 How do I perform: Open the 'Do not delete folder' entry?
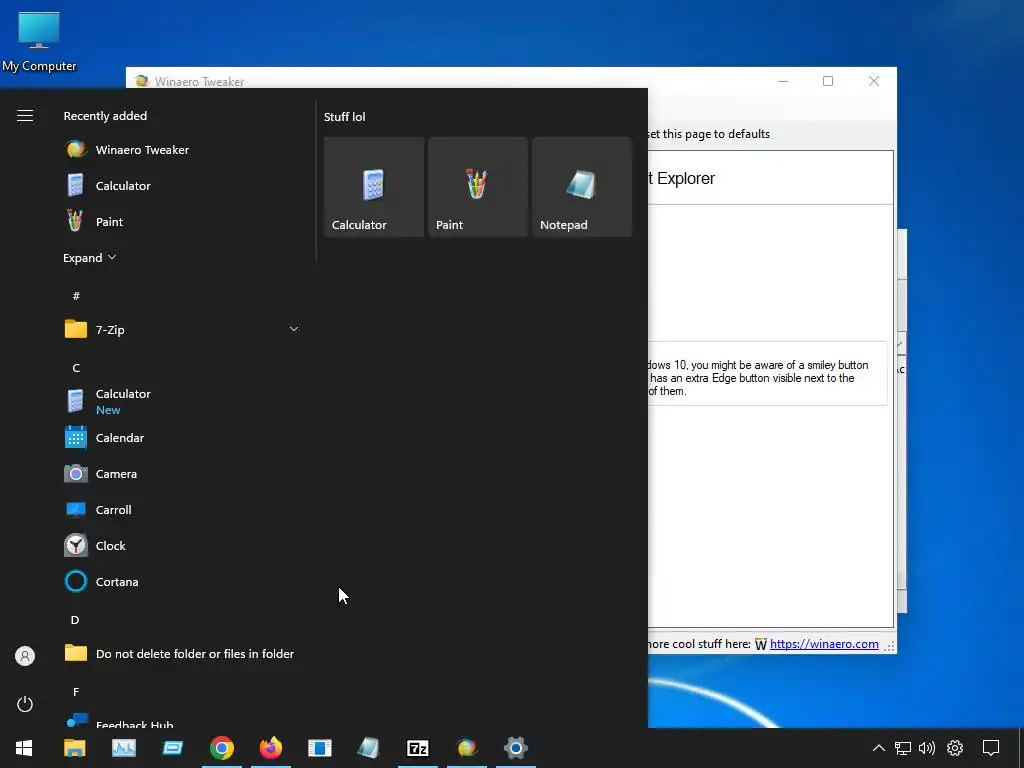pyautogui.click(x=182, y=653)
